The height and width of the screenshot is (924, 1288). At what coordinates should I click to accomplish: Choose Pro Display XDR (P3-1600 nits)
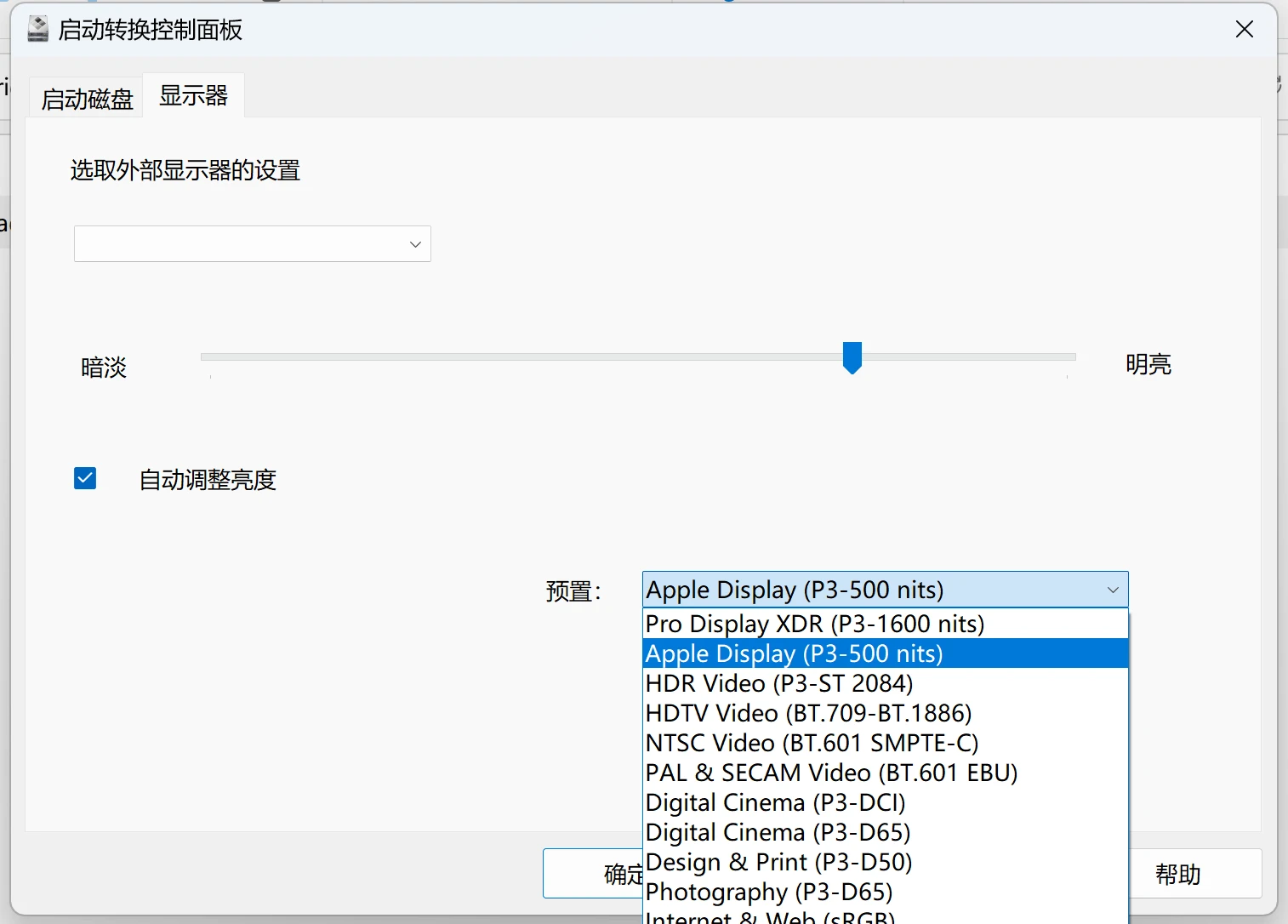click(885, 624)
